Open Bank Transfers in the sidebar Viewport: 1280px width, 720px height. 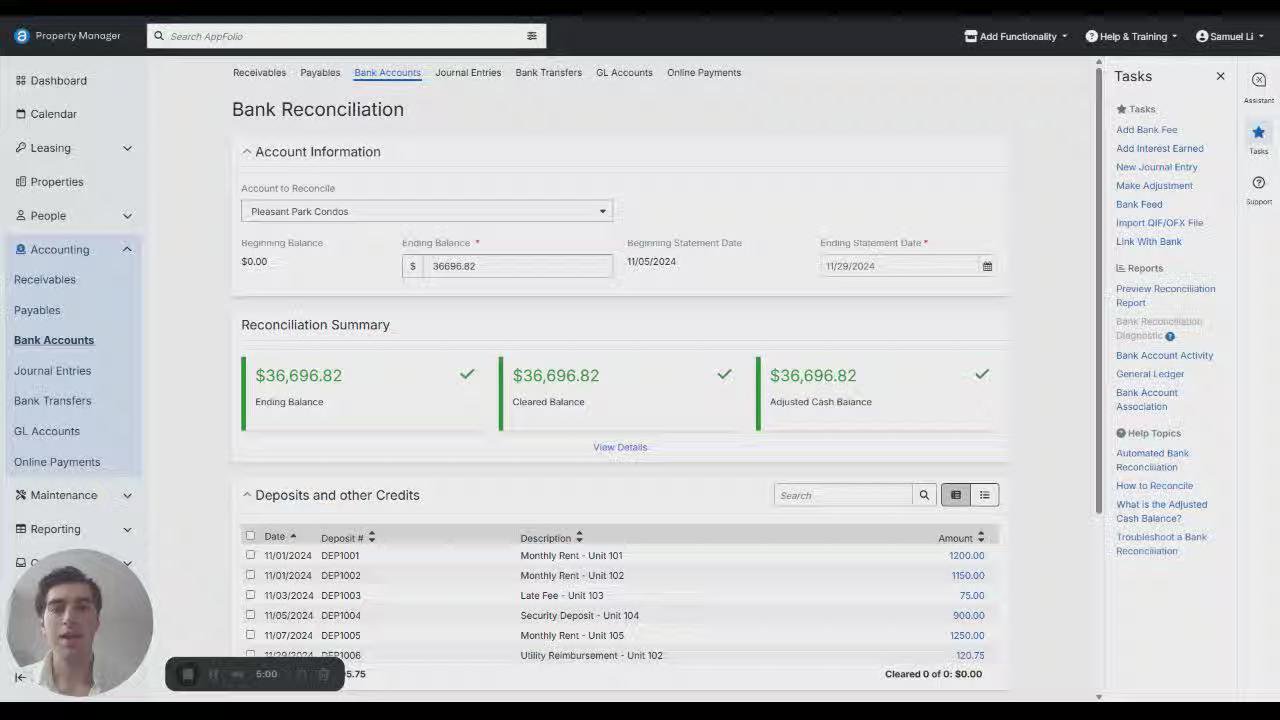click(x=52, y=401)
